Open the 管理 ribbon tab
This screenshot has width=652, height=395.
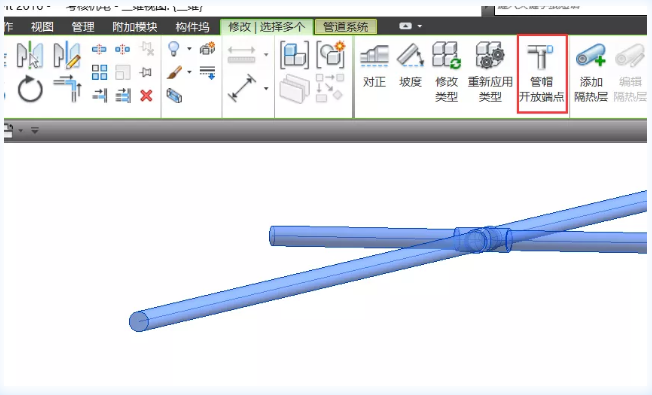(83, 27)
